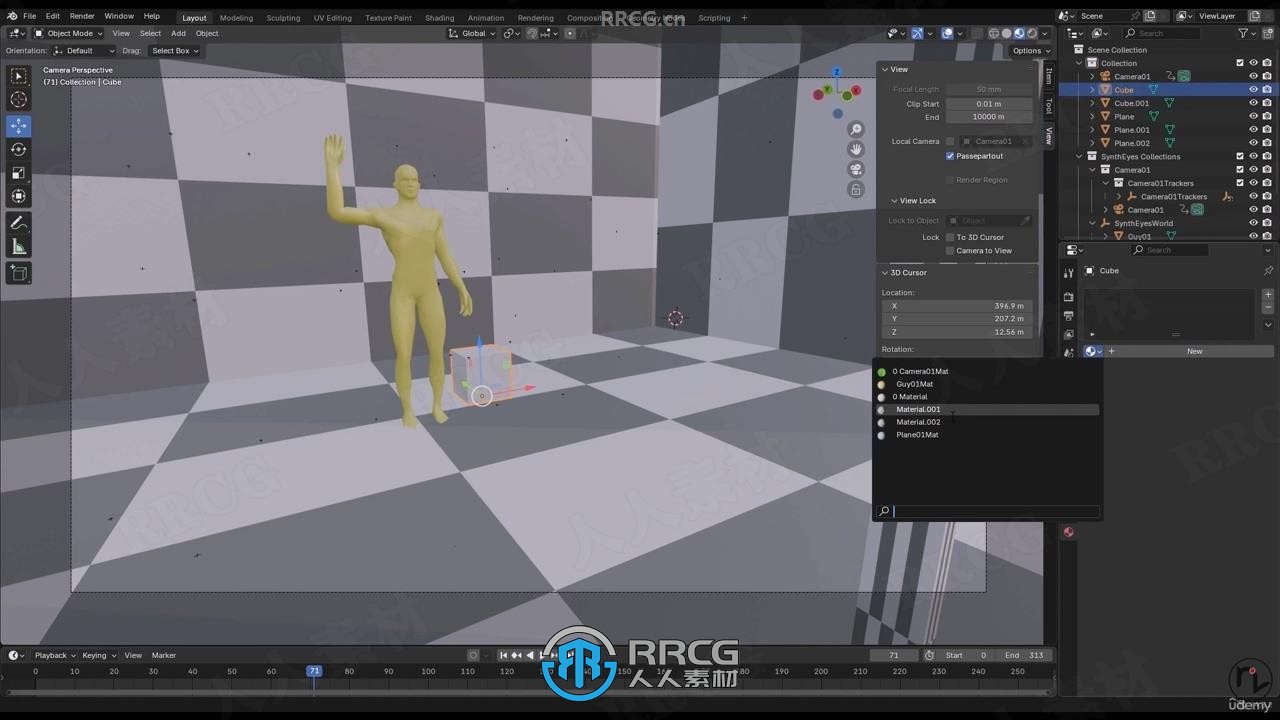Click the viewport pan hand icon
Viewport: 1280px width, 720px height.
[x=856, y=149]
